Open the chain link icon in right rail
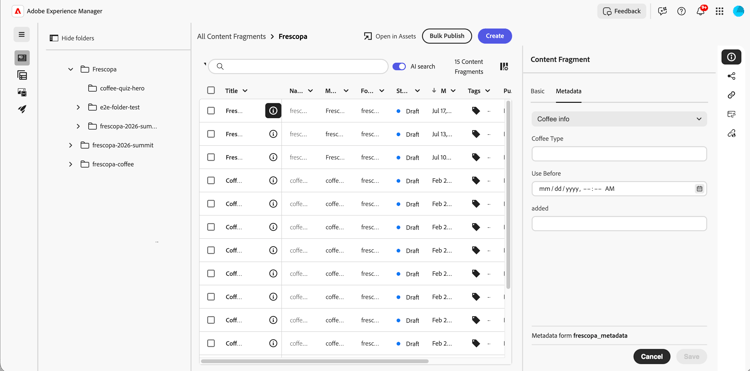The image size is (750, 371). 731,95
